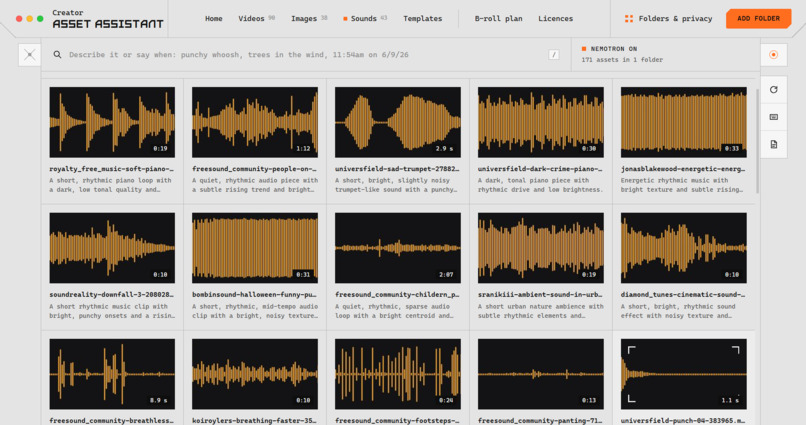
Task: Click file name jonasblakewood-energetic-energ
Action: (683, 169)
